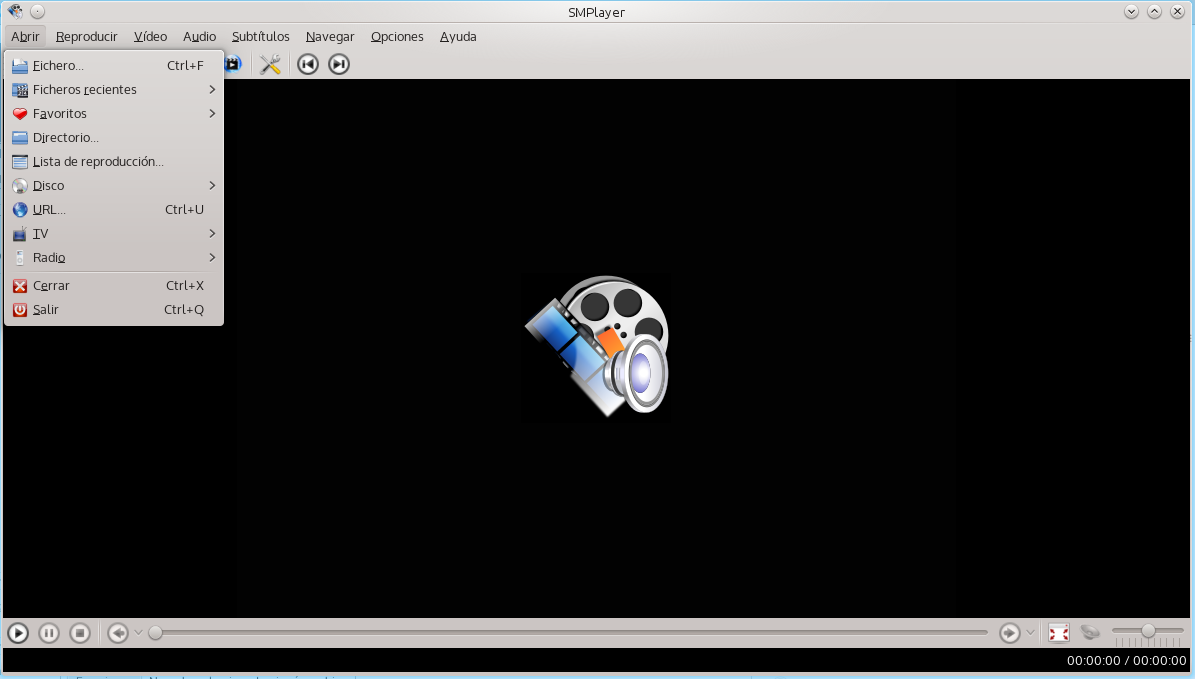Click the Pause button
This screenshot has width=1195, height=679.
point(49,633)
